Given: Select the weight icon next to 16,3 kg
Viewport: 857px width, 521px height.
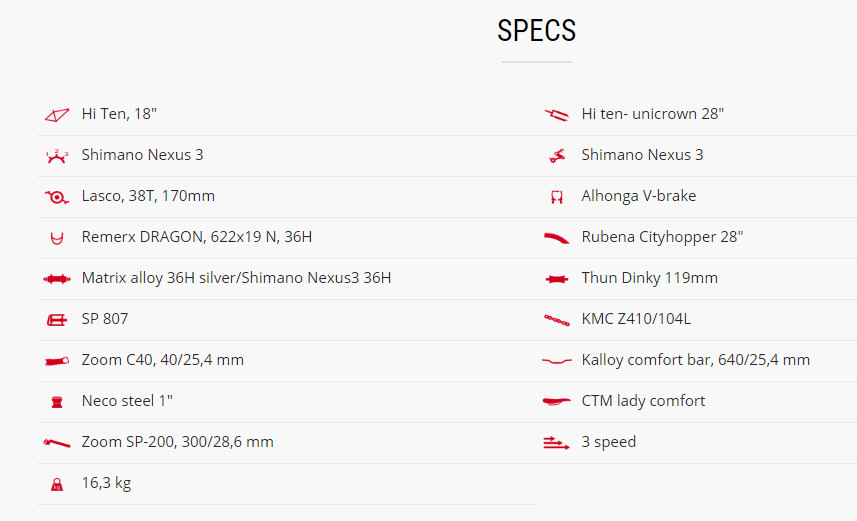Looking at the screenshot, I should 57,484.
